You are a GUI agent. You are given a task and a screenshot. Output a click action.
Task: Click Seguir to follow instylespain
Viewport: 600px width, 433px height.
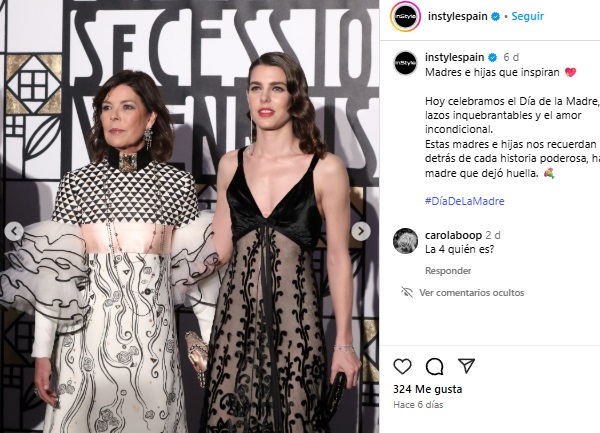(527, 16)
